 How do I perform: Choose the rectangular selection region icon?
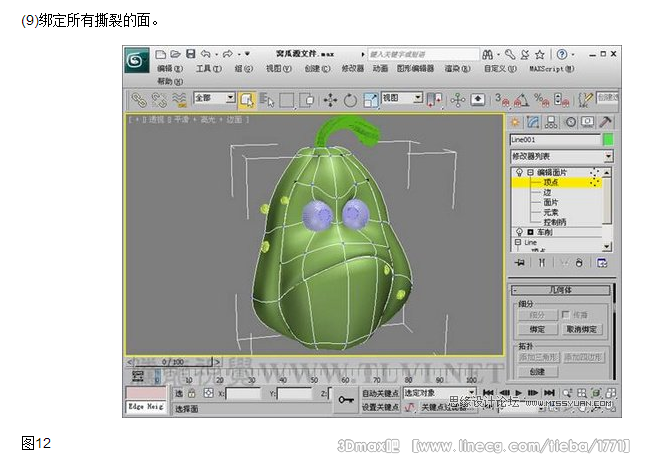[287, 100]
